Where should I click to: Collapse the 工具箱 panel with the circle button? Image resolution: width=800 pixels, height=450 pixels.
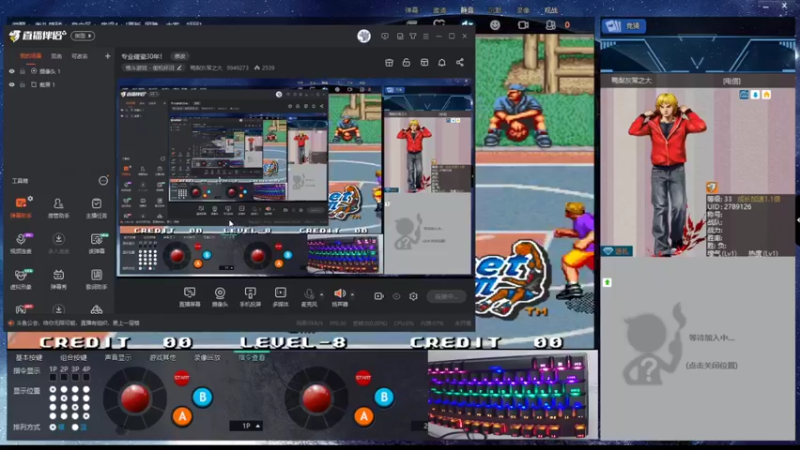pyautogui.click(x=103, y=181)
